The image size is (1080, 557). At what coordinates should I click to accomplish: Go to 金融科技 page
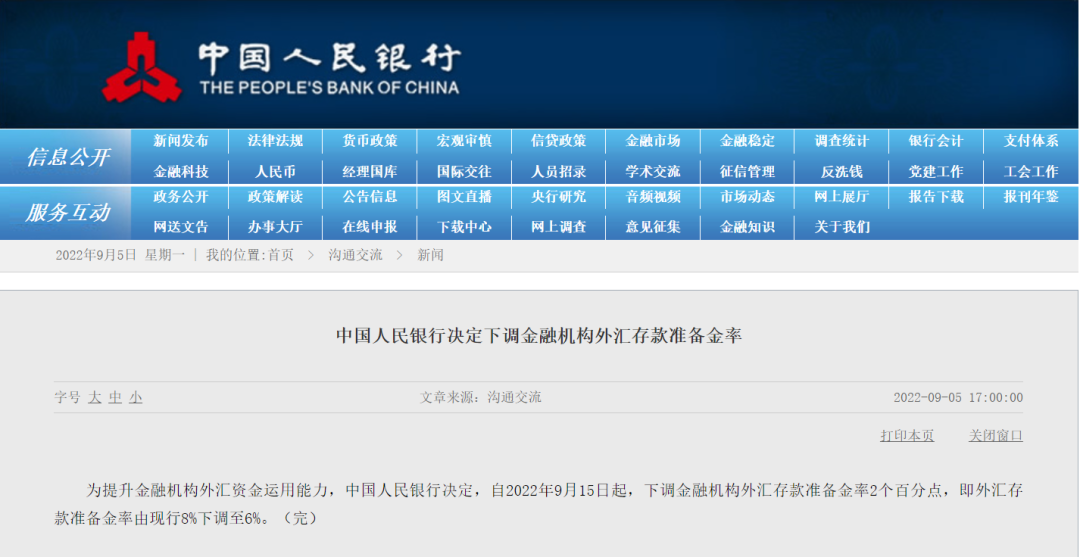coord(180,171)
